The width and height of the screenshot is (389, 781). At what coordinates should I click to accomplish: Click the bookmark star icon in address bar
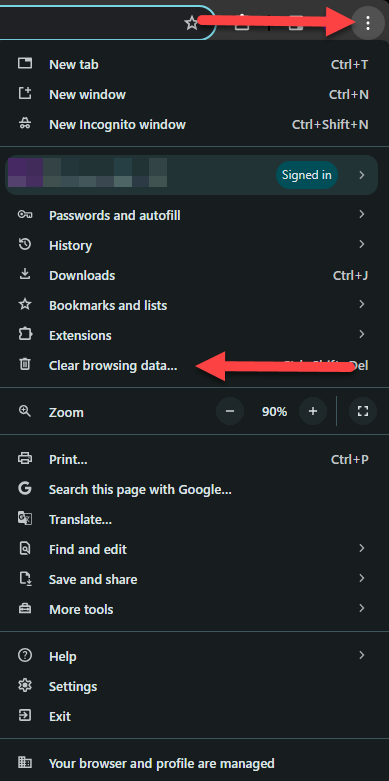pos(191,23)
